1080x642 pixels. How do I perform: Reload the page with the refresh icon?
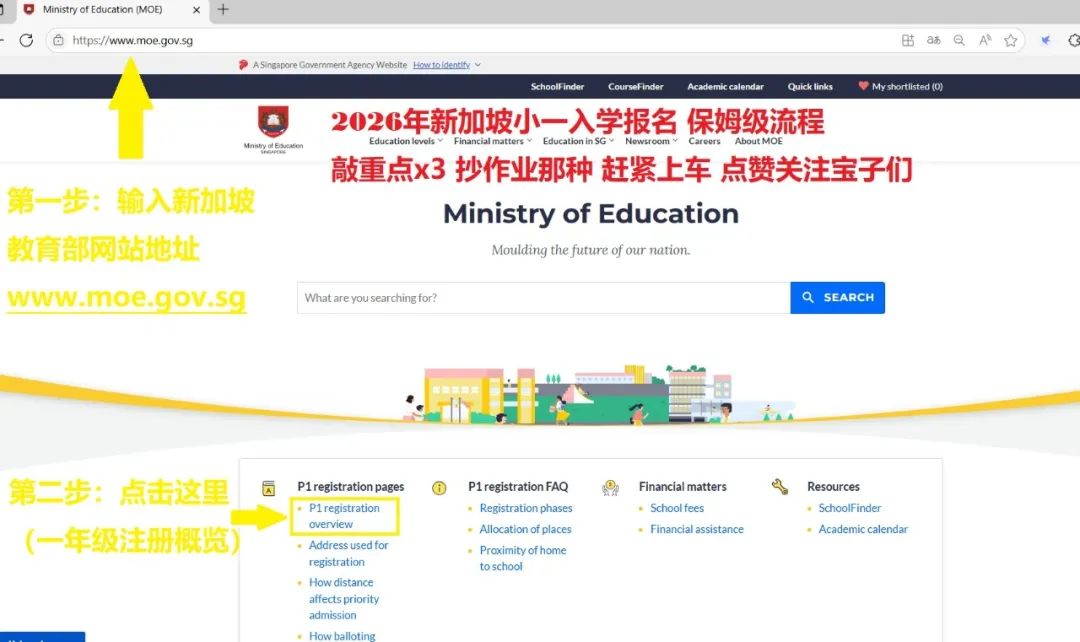(x=26, y=40)
